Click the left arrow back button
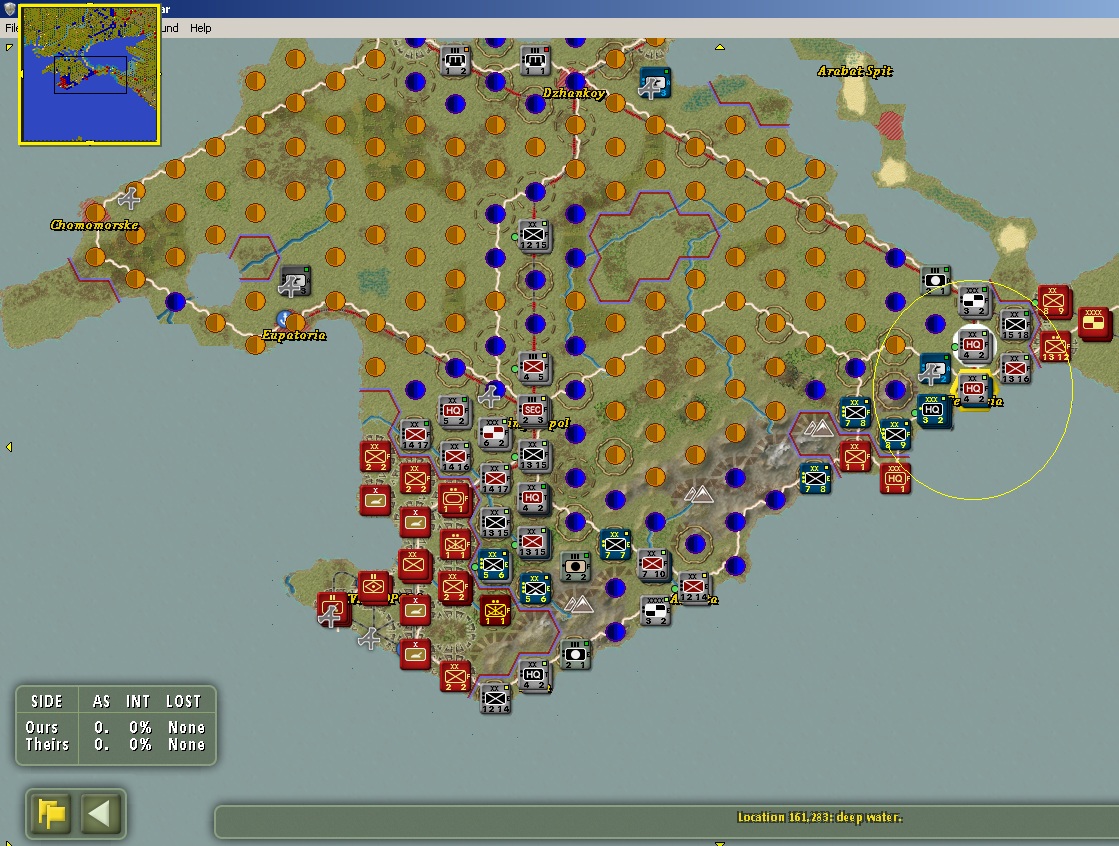This screenshot has width=1119, height=846. coord(99,813)
